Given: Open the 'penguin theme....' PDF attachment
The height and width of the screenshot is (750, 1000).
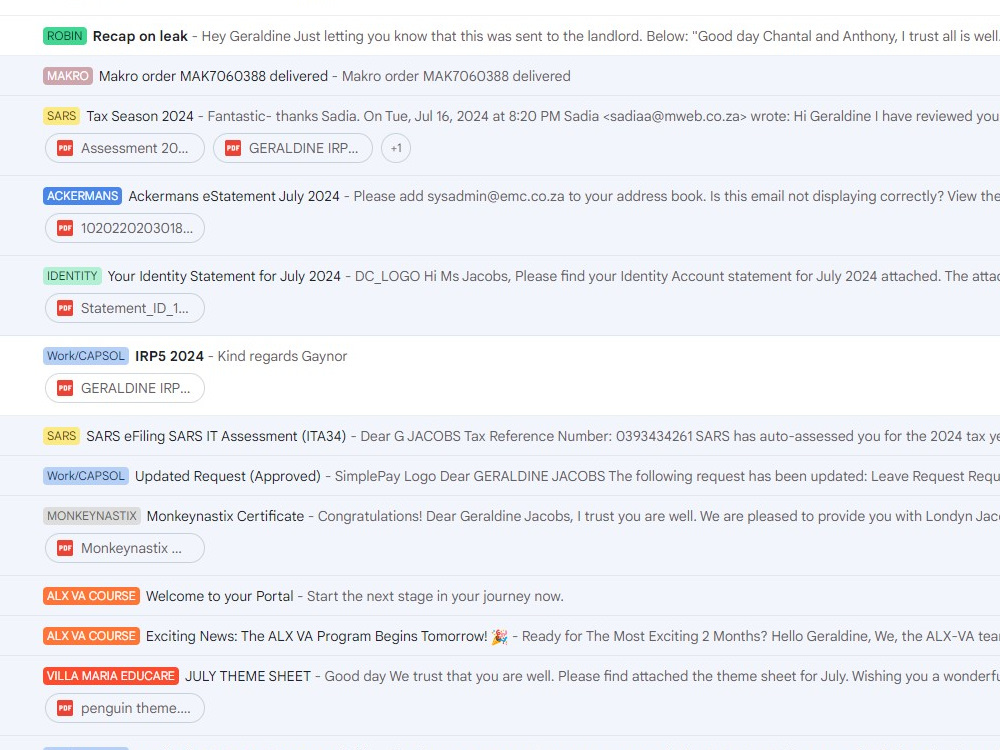Looking at the screenshot, I should (x=125, y=708).
